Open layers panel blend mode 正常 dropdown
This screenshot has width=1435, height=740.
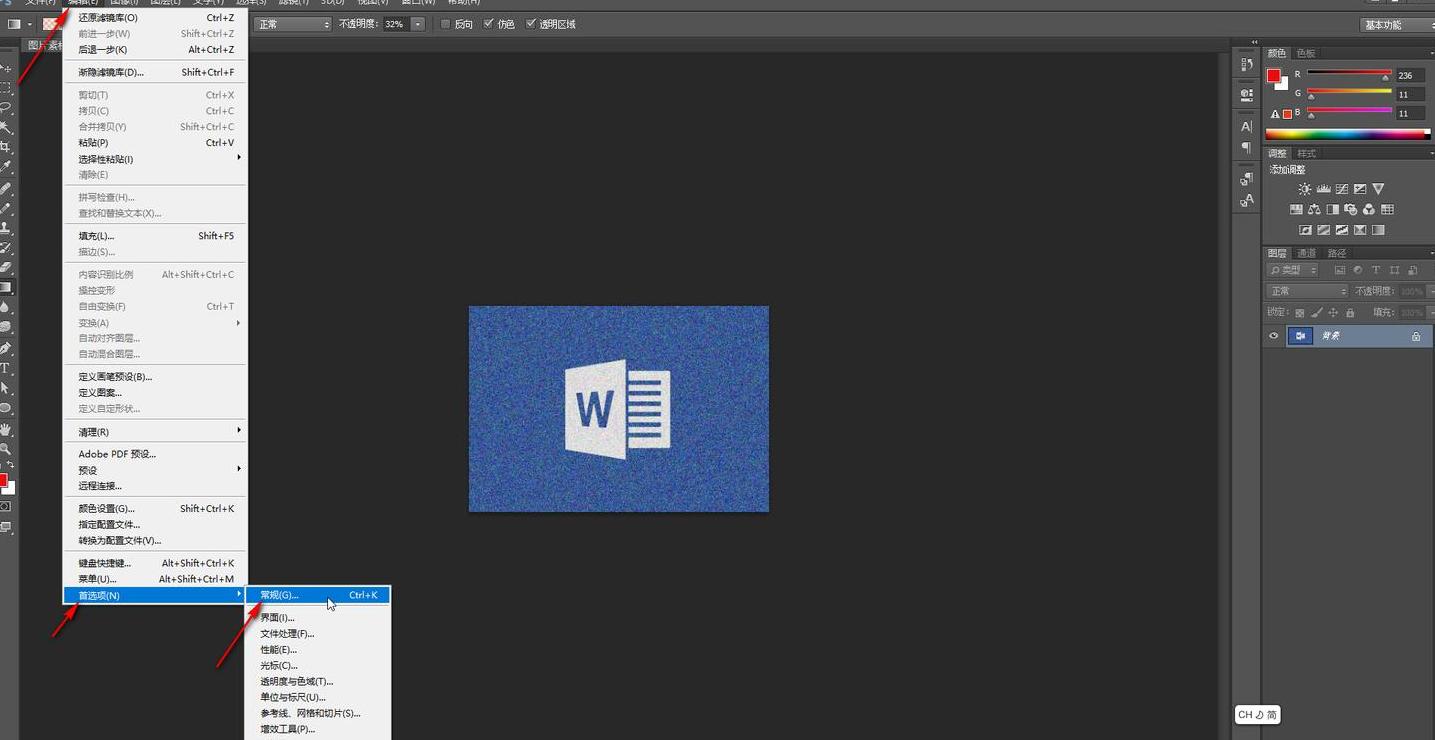(x=1308, y=291)
